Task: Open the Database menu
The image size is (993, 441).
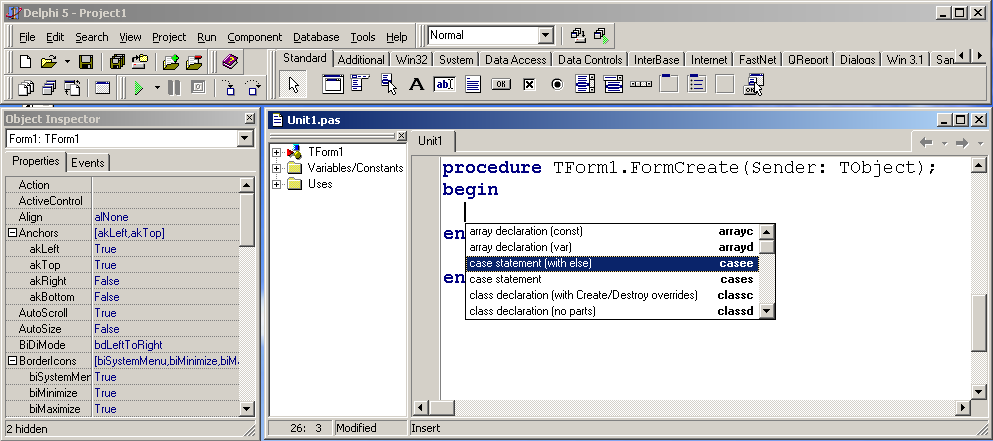Action: (316, 37)
